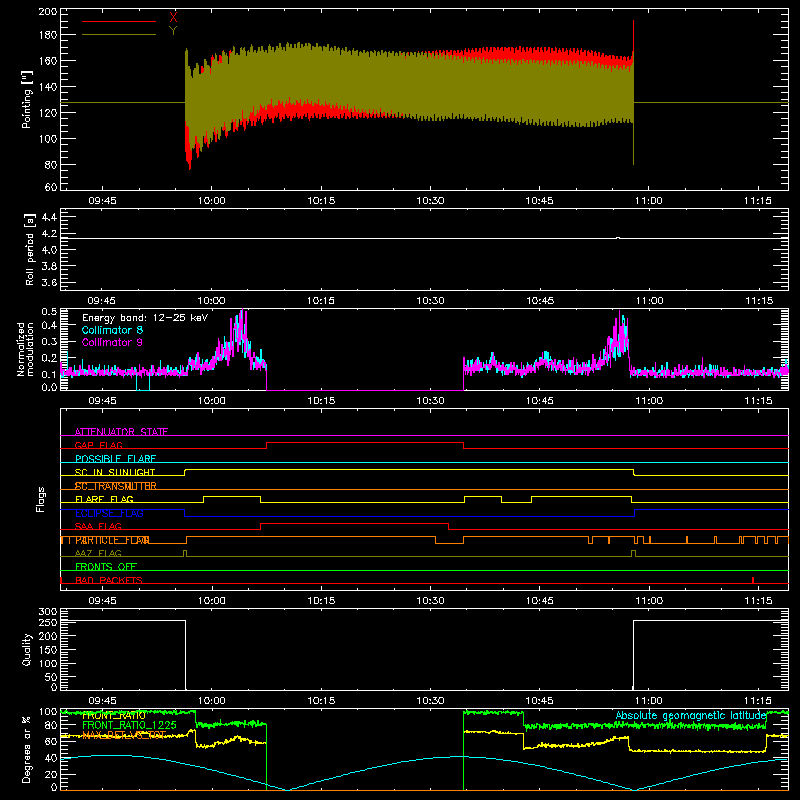Click the 'Absolute geomagnetic latitude' legend label

point(691,715)
